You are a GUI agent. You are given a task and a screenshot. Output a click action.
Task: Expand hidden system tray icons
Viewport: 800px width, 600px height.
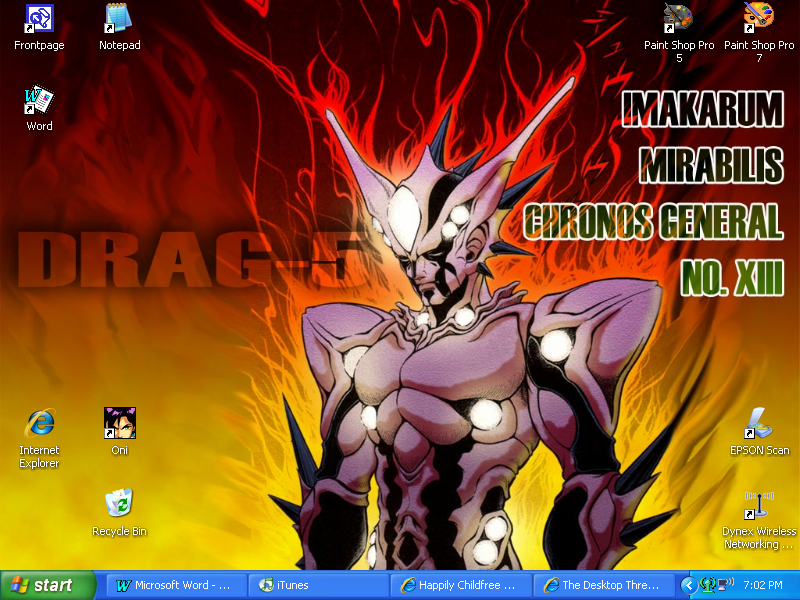pos(689,585)
